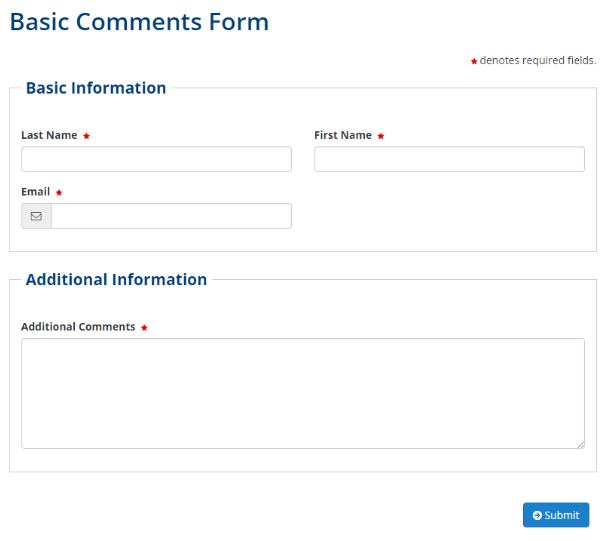
Task: Click inside the Additional Comments textarea
Action: 302,393
